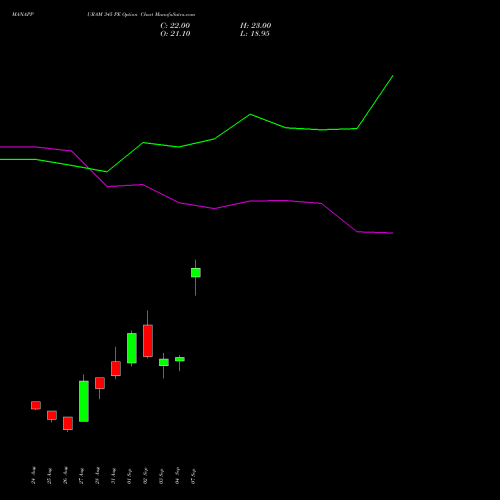Click the 26 Aug red candle
This screenshot has width=500, height=500.
point(68,423)
